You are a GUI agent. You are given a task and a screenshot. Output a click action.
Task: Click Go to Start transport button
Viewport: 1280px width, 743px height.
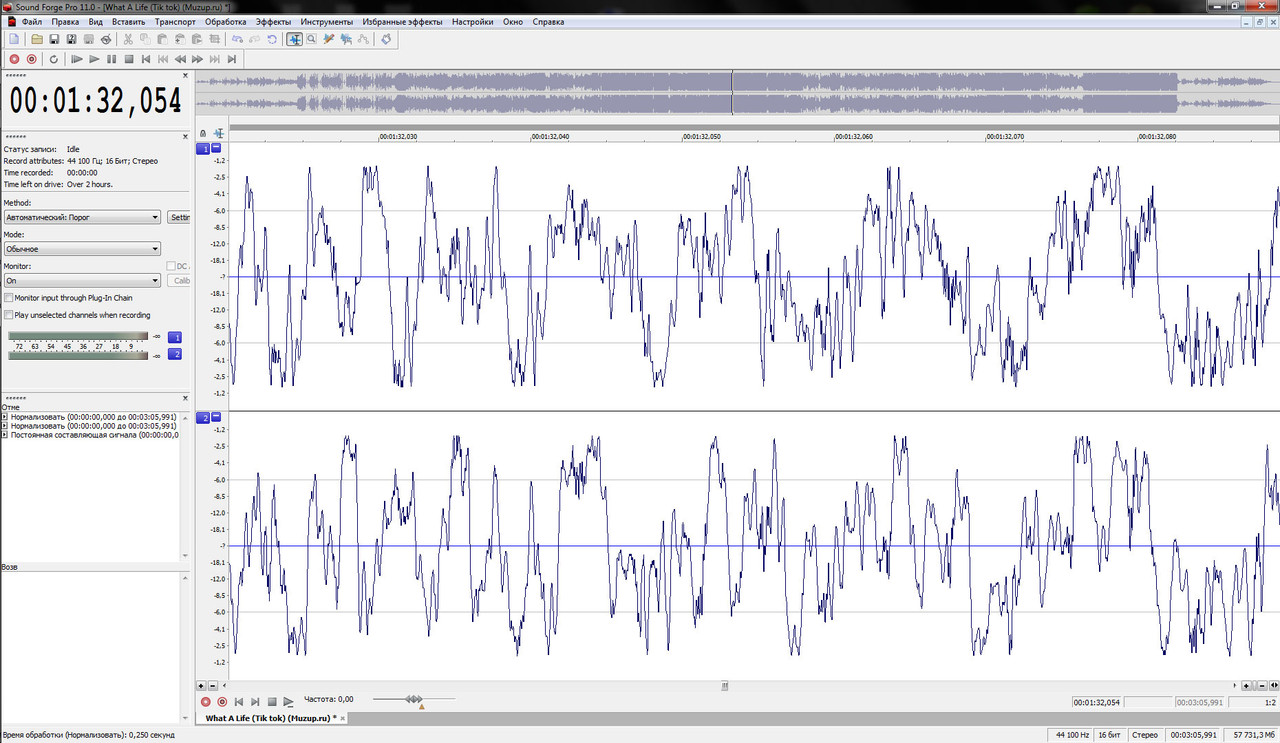click(146, 59)
